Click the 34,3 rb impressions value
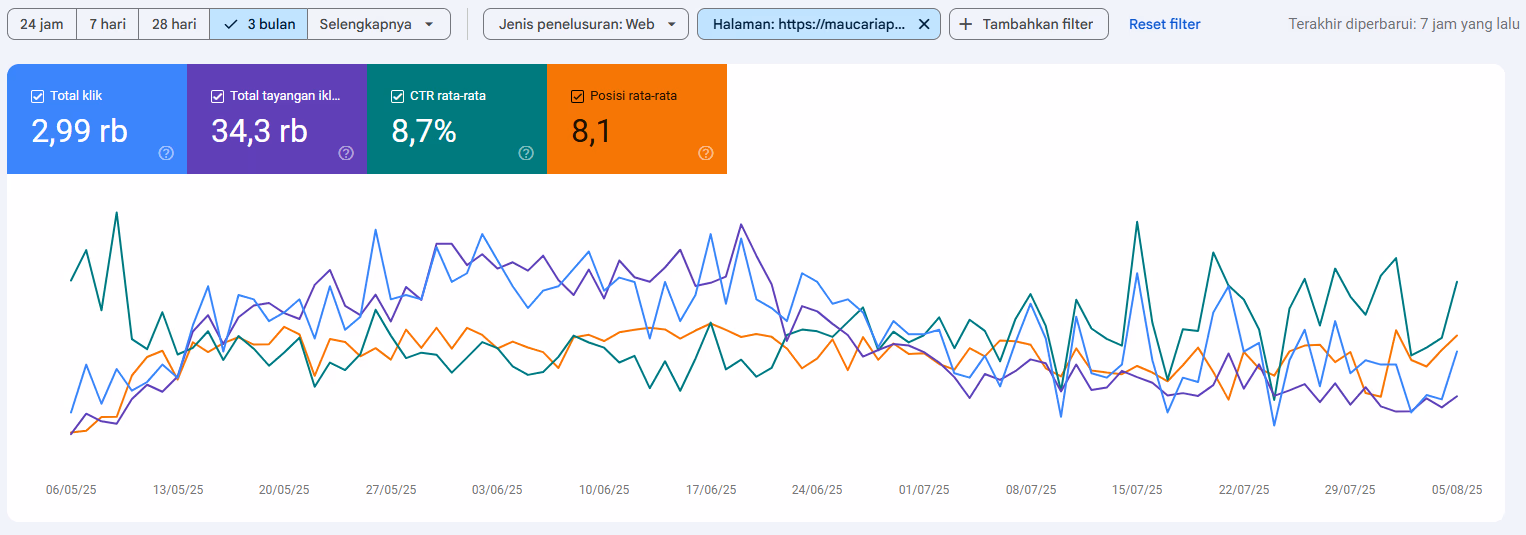1526x535 pixels. click(x=260, y=131)
